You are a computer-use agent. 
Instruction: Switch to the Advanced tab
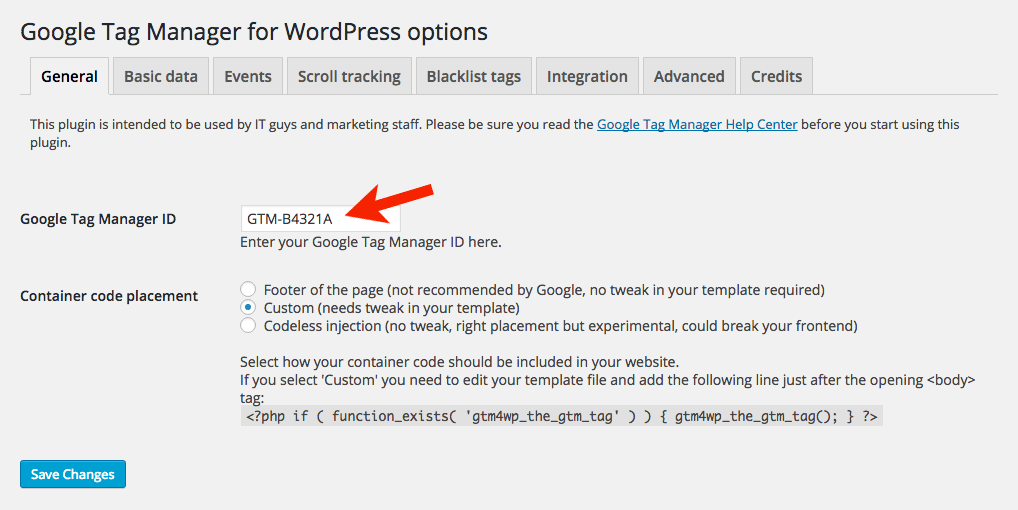pyautogui.click(x=689, y=76)
